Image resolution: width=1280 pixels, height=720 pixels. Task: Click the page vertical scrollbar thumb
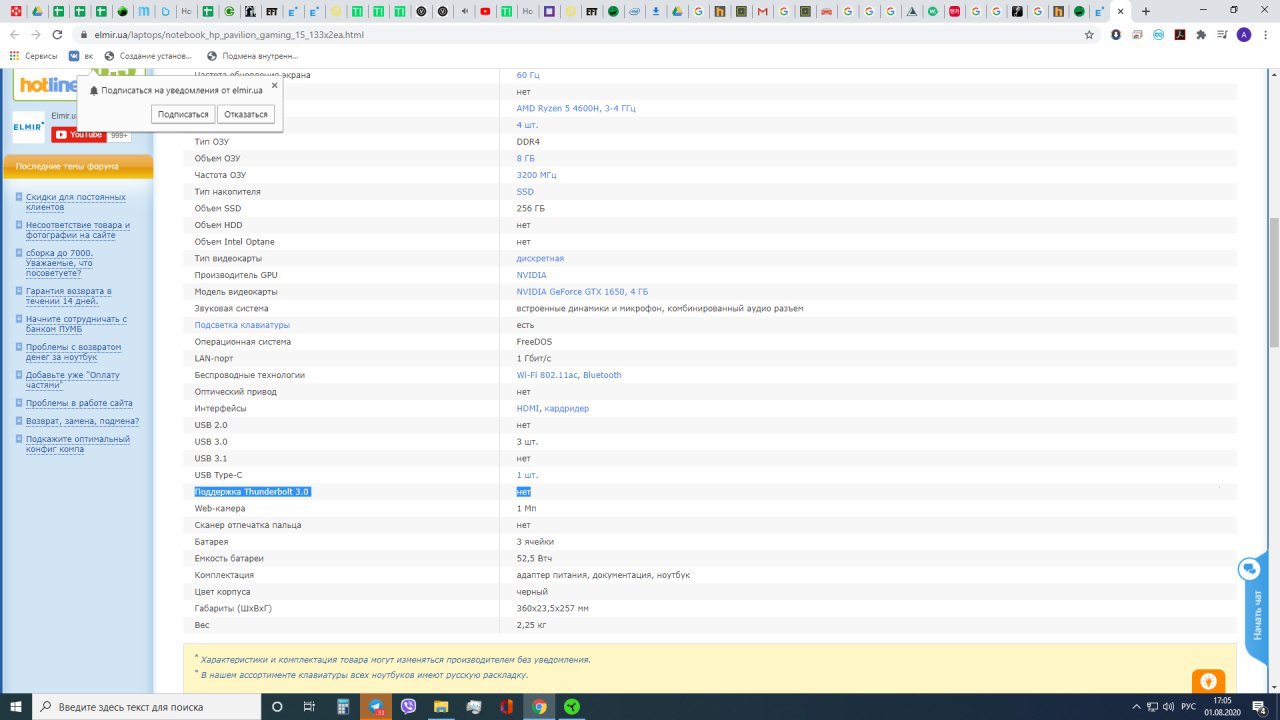(1273, 281)
